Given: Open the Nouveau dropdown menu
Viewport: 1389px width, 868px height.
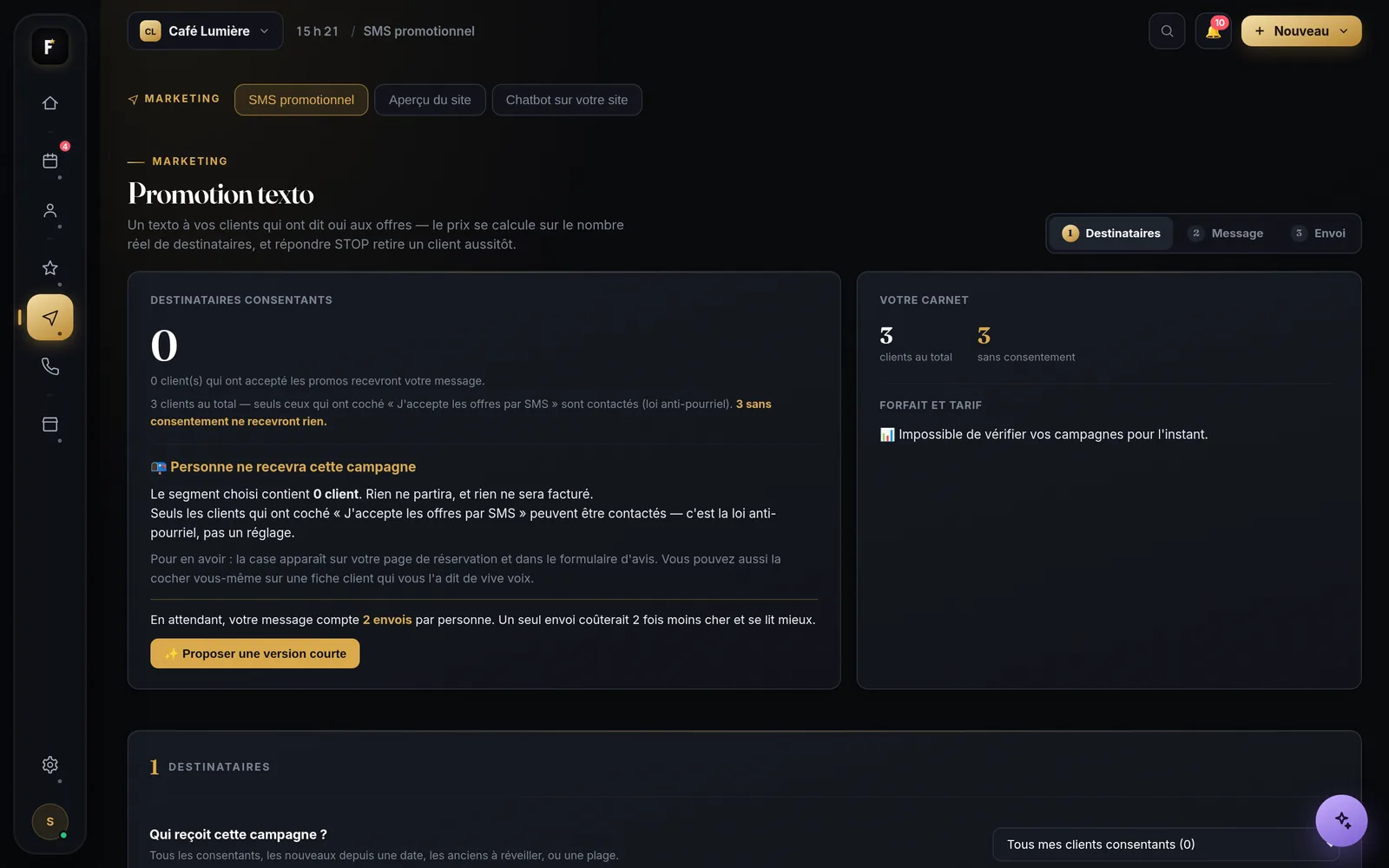Looking at the screenshot, I should click(1300, 31).
